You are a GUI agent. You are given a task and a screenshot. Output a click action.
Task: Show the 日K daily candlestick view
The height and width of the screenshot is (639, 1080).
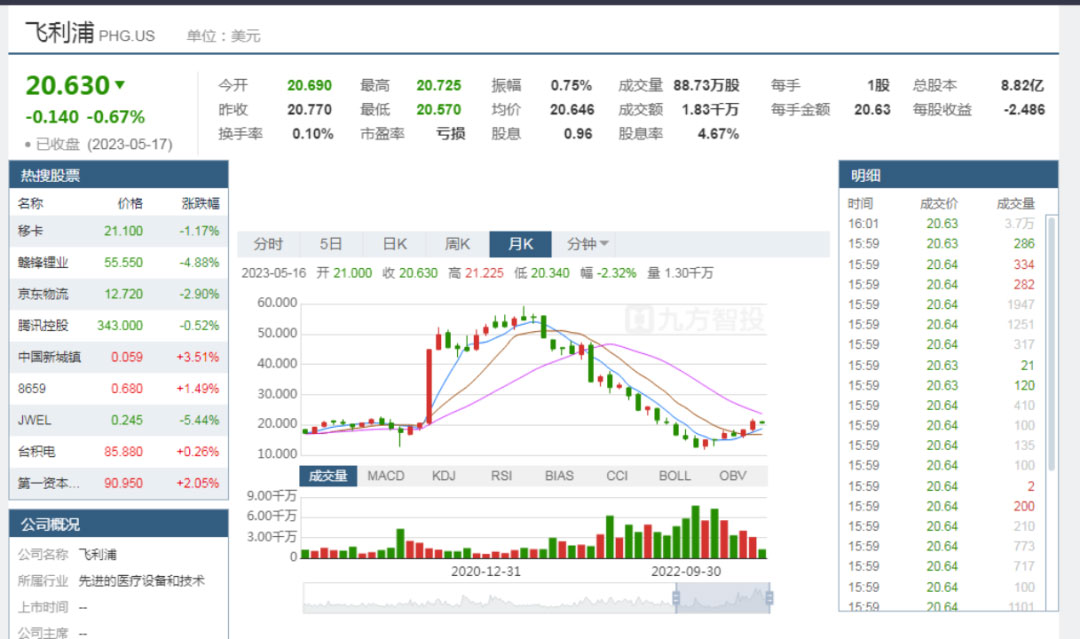coord(395,244)
